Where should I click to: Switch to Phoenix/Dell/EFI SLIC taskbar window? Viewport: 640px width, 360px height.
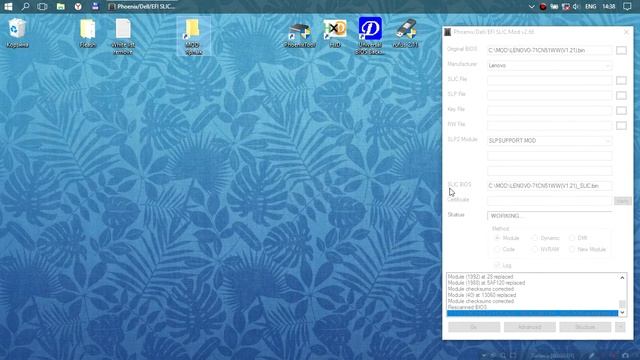click(x=142, y=7)
